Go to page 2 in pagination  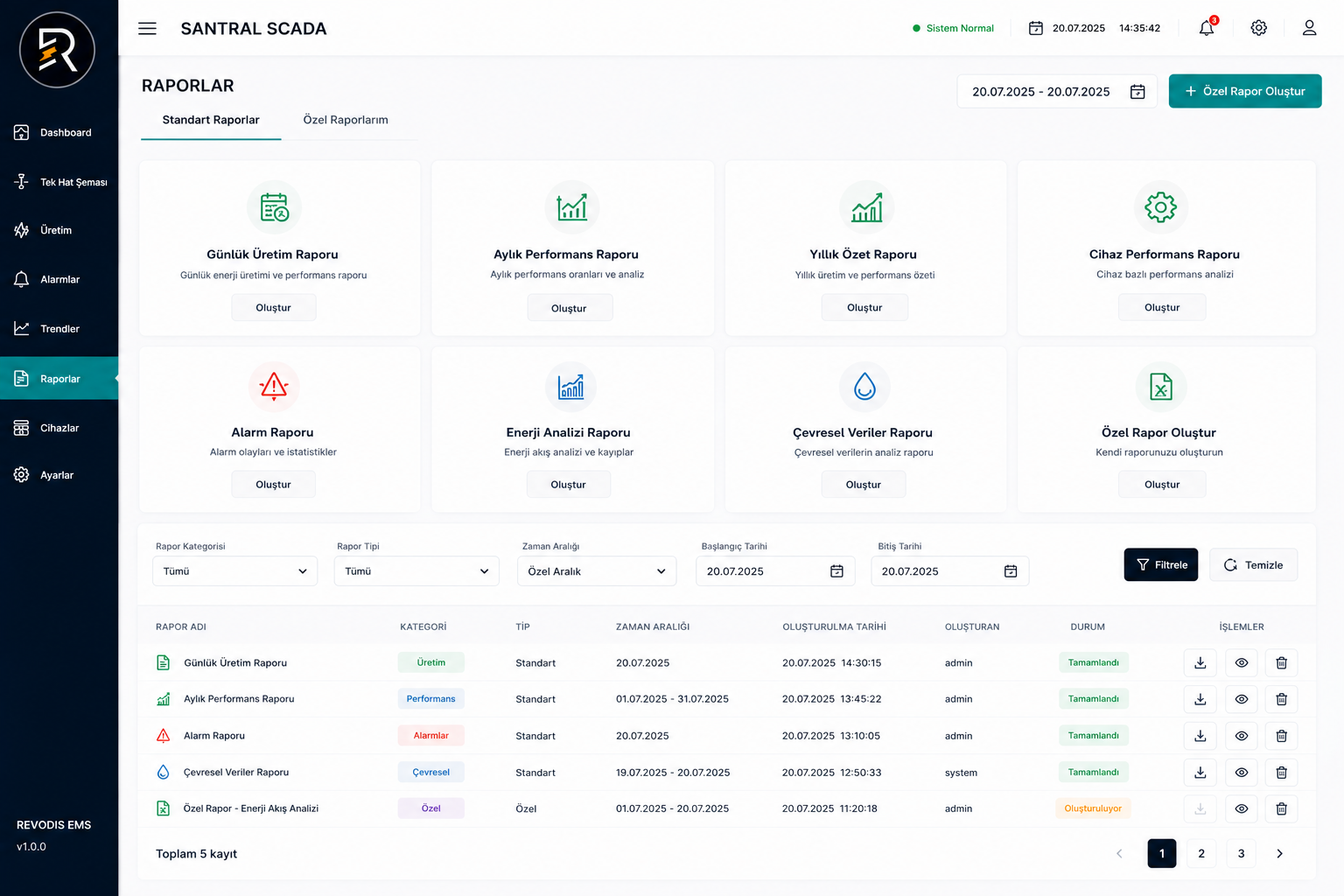pyautogui.click(x=1201, y=853)
